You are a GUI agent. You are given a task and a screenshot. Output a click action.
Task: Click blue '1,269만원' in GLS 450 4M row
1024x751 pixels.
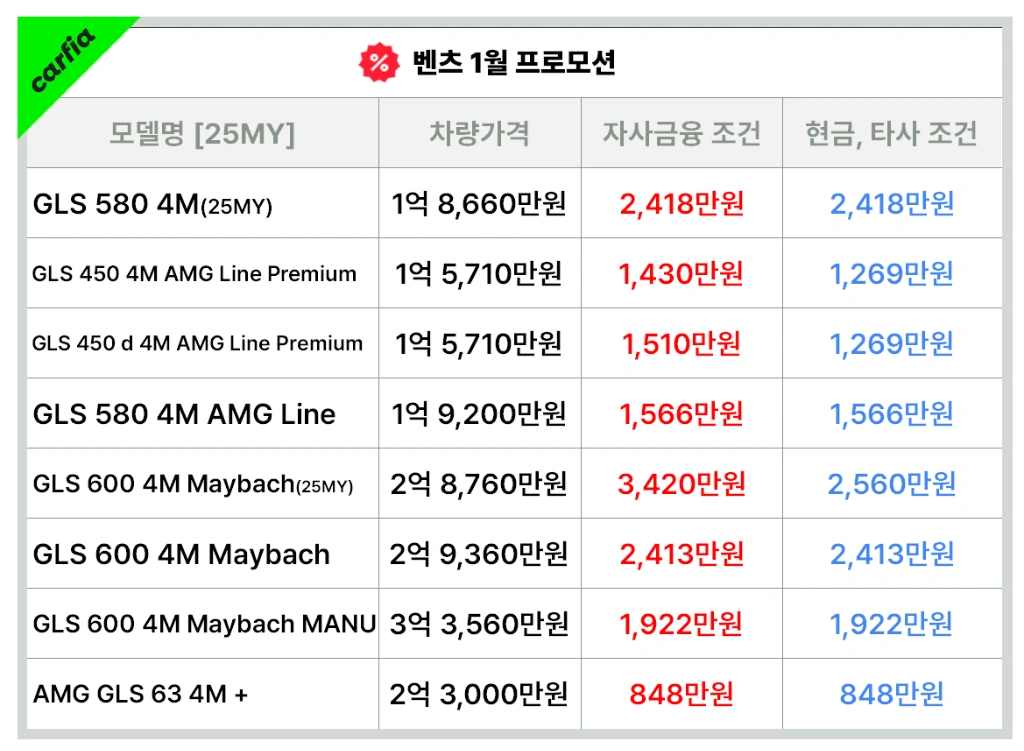(891, 274)
